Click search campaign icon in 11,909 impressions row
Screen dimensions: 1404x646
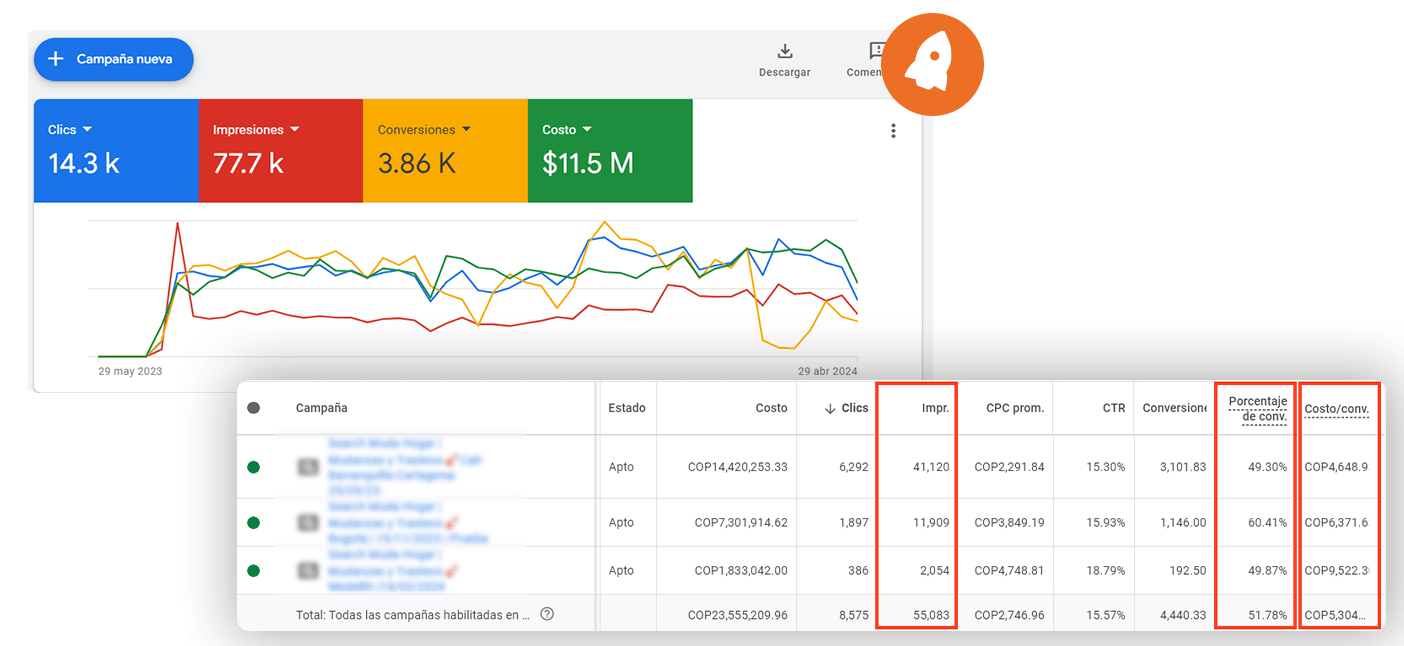tap(309, 522)
